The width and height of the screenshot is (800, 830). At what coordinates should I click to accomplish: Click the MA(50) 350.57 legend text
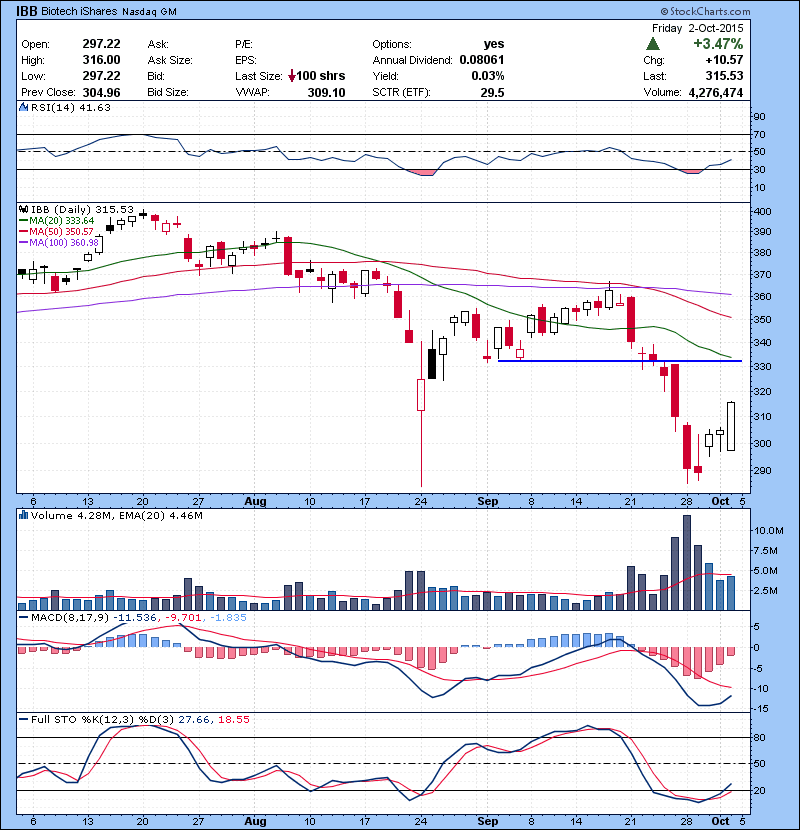click(x=61, y=232)
